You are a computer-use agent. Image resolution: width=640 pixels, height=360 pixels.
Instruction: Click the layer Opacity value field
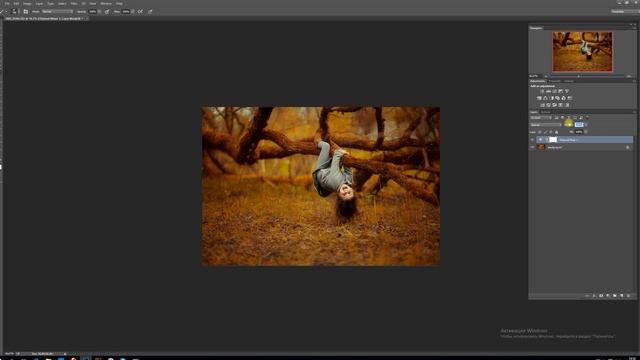point(579,125)
